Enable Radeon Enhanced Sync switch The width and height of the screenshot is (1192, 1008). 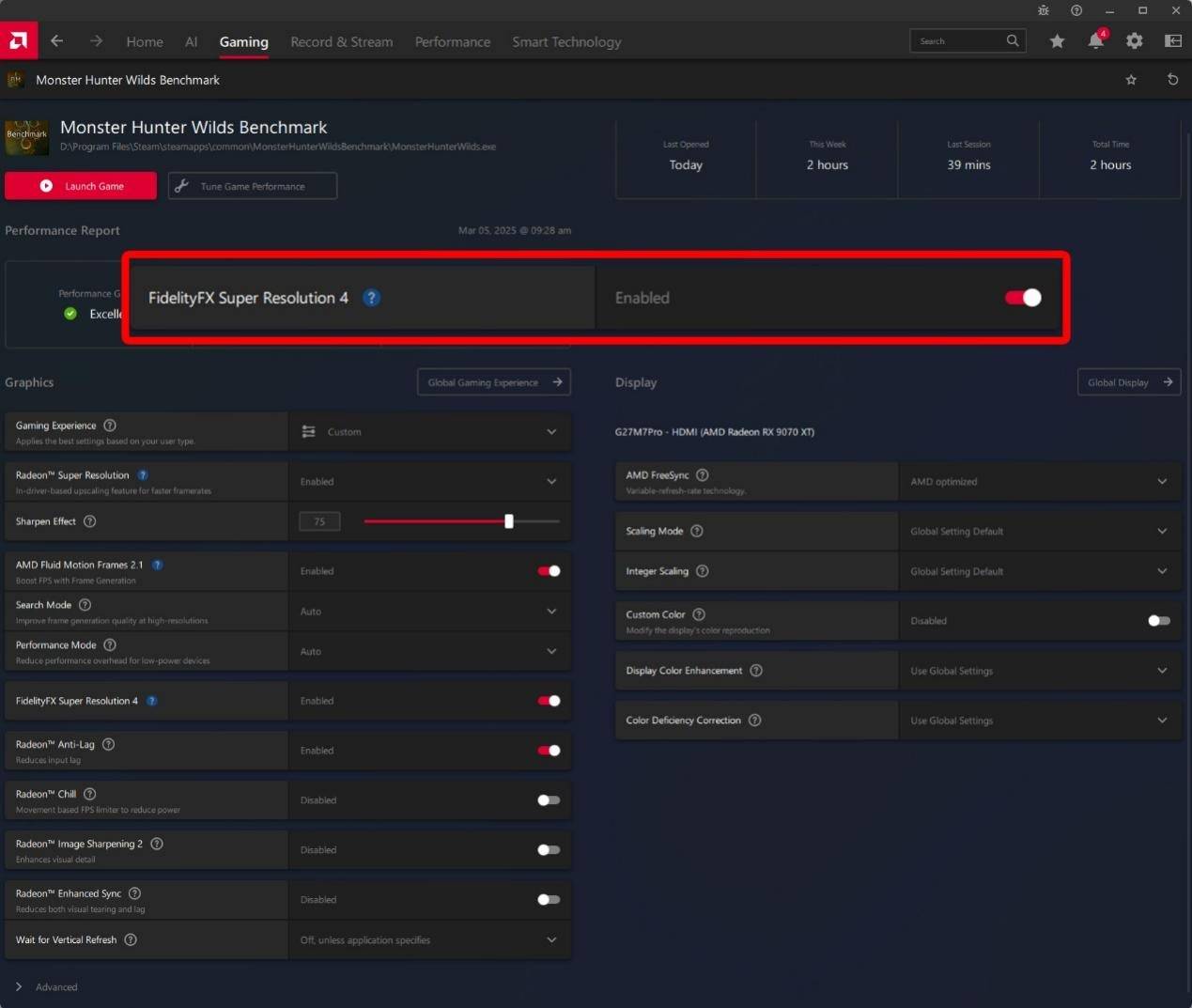[x=549, y=900]
